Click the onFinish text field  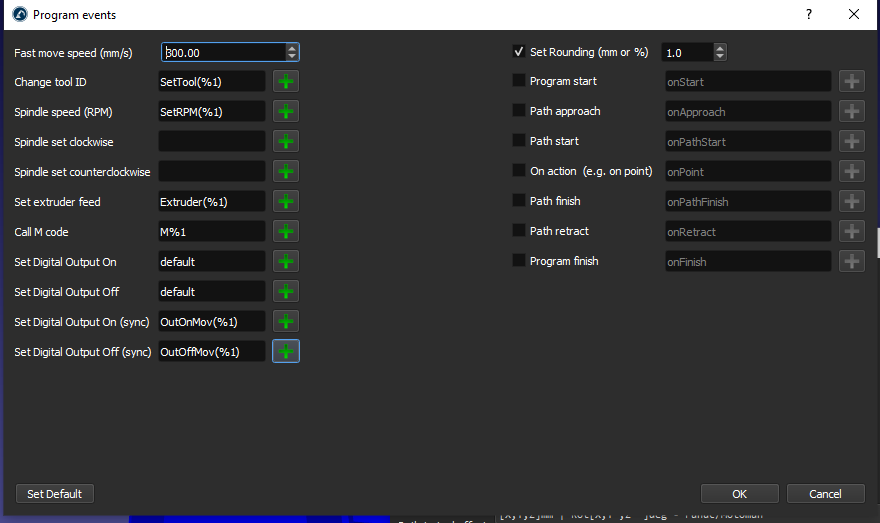[x=748, y=262]
